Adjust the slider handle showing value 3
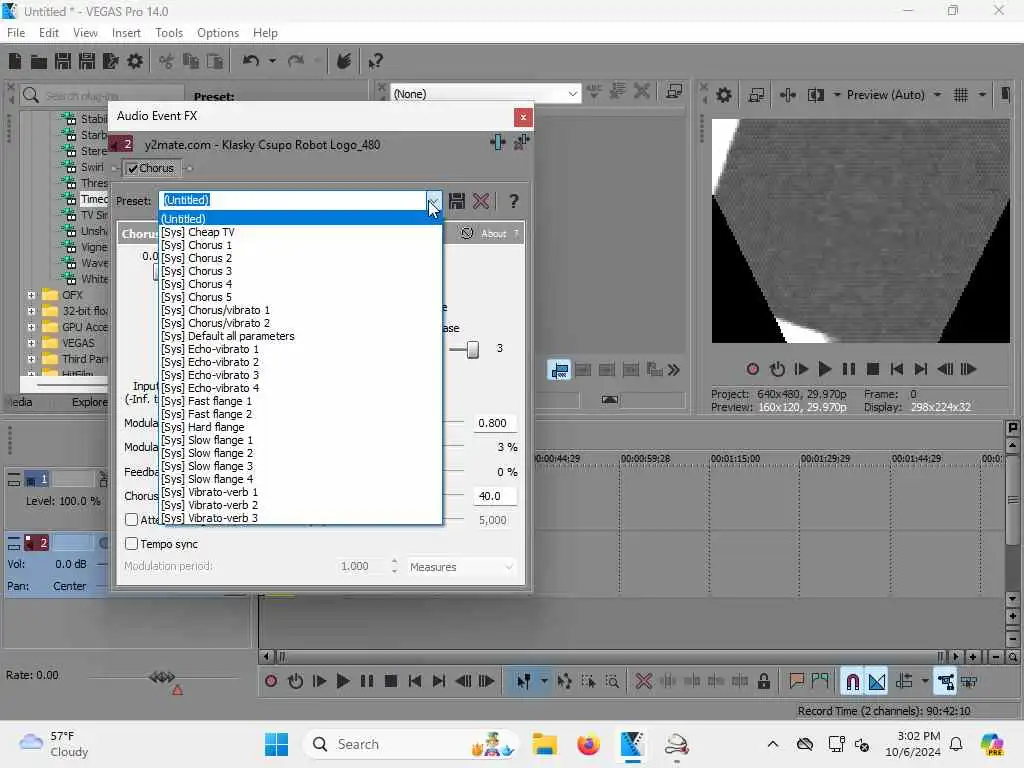Screen dimensions: 1024x768 click(x=473, y=349)
